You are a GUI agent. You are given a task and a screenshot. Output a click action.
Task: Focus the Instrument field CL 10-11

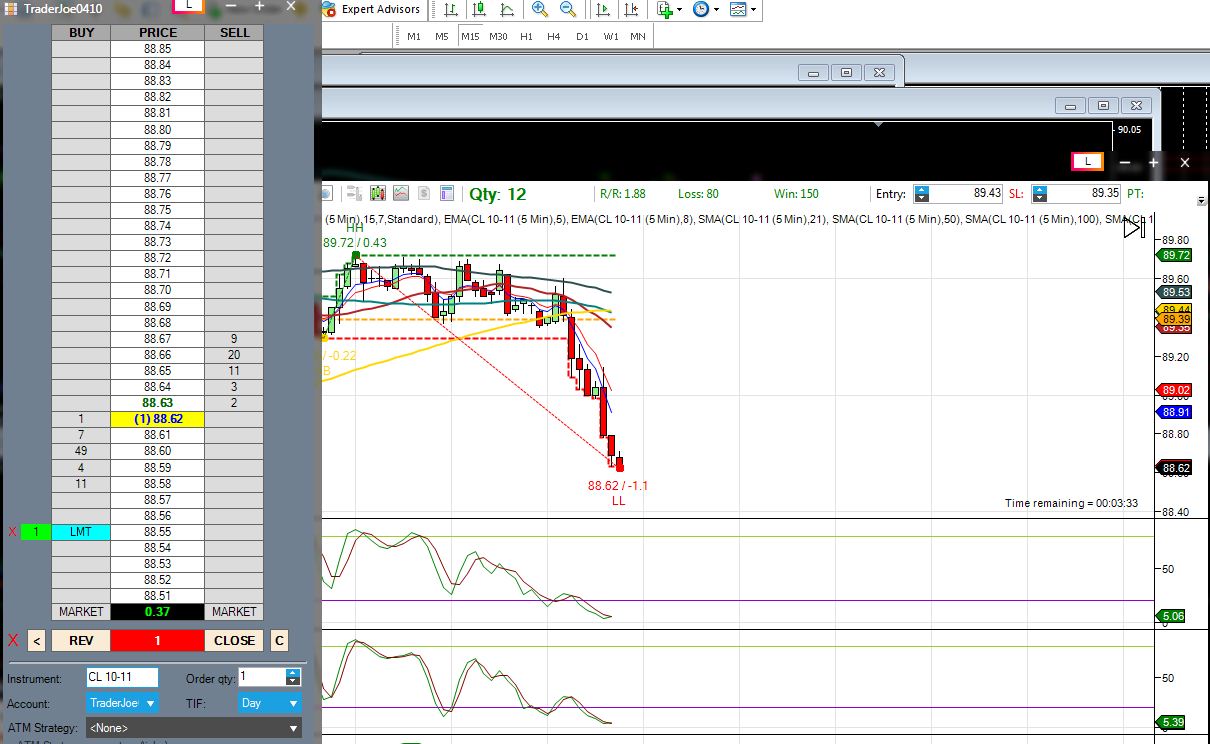click(122, 677)
